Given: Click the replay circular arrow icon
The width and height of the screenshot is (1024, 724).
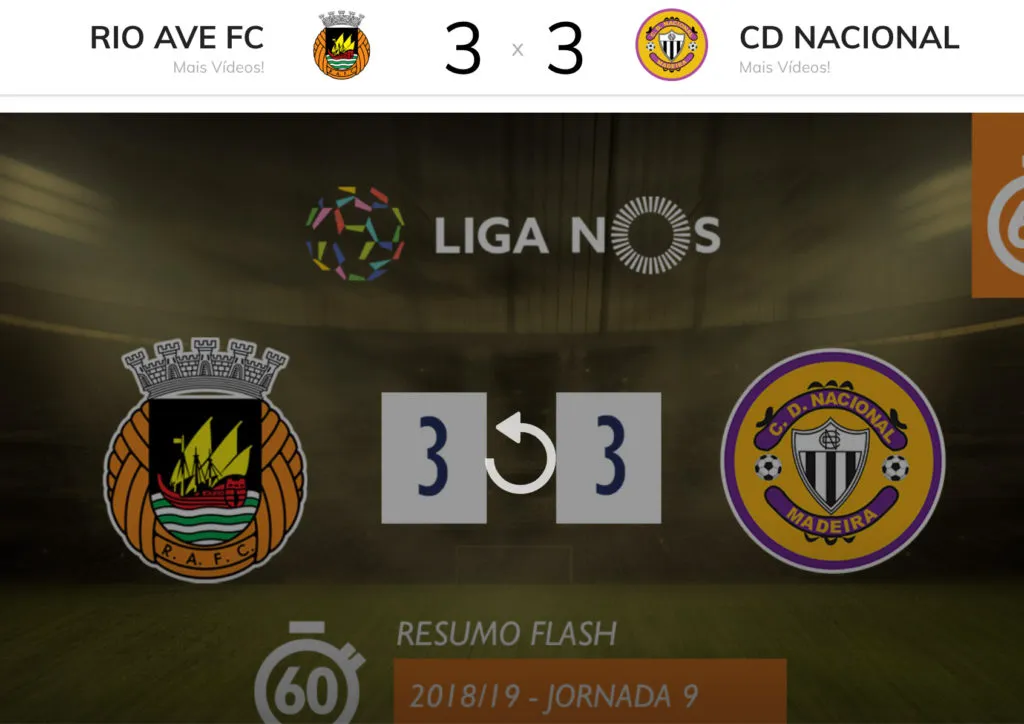Looking at the screenshot, I should (520, 452).
